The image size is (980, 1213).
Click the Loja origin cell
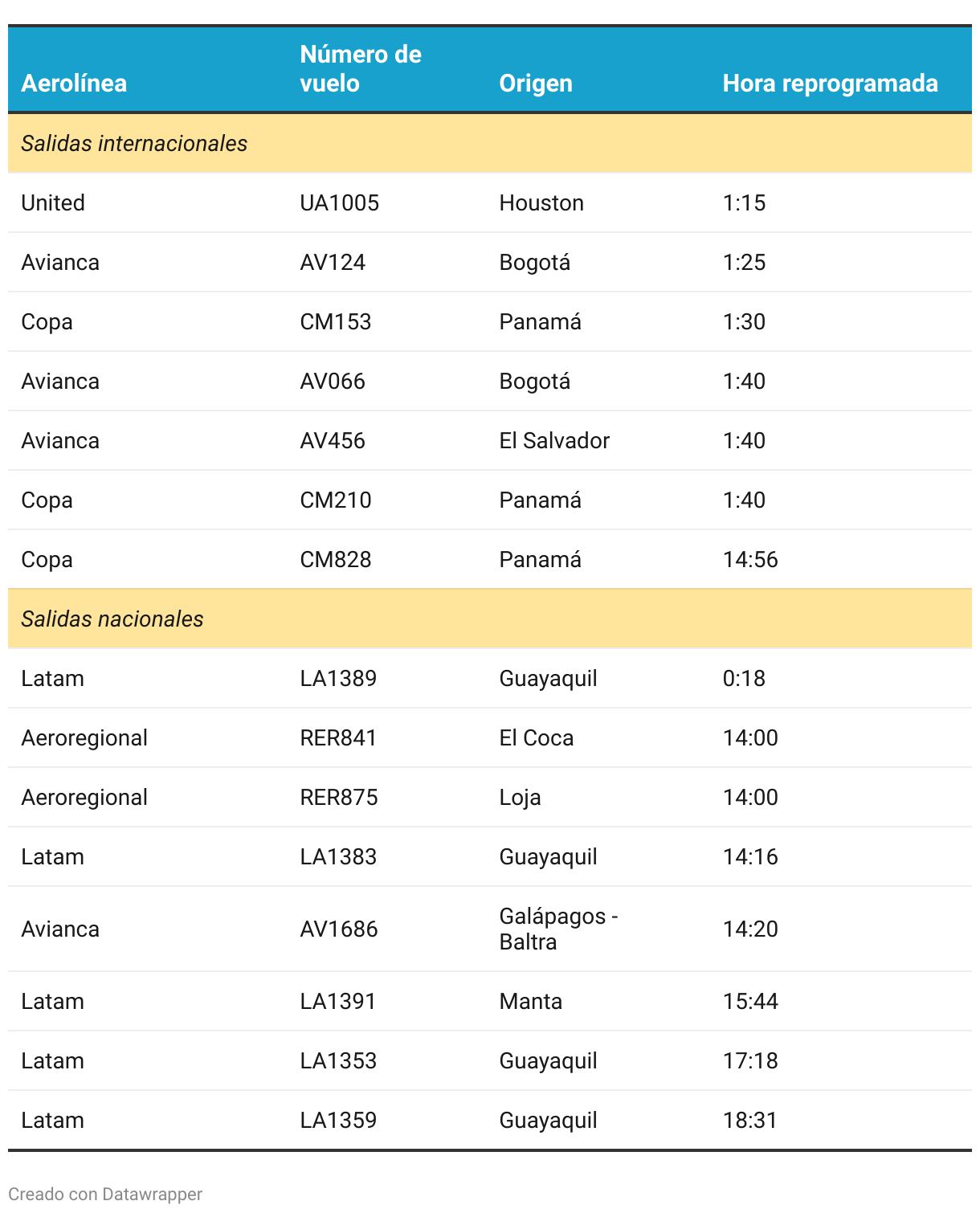click(x=520, y=798)
